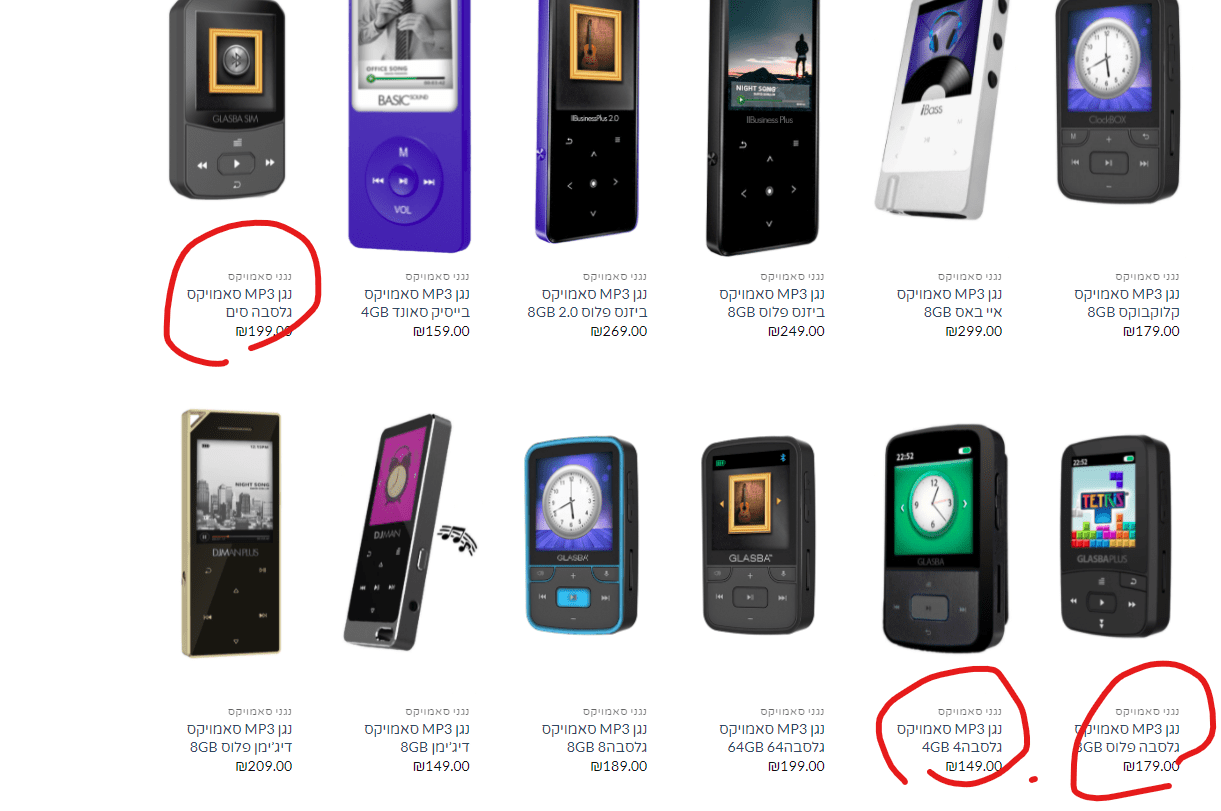Open the דיג'ימן פלוס 8GB product link

(240, 738)
